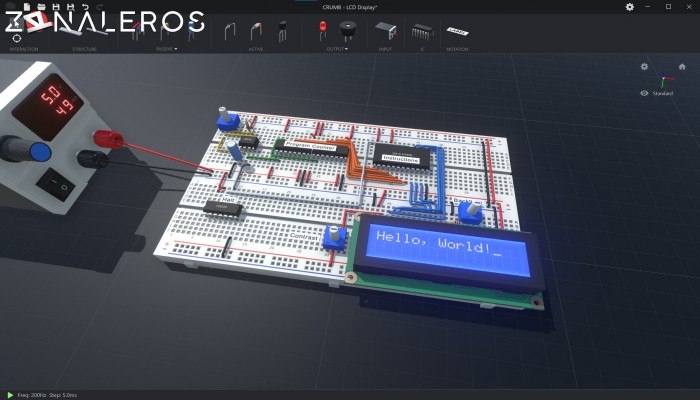Select the bent jumper wire component under Active
Viewport: 700px width, 400px height.
229,31
